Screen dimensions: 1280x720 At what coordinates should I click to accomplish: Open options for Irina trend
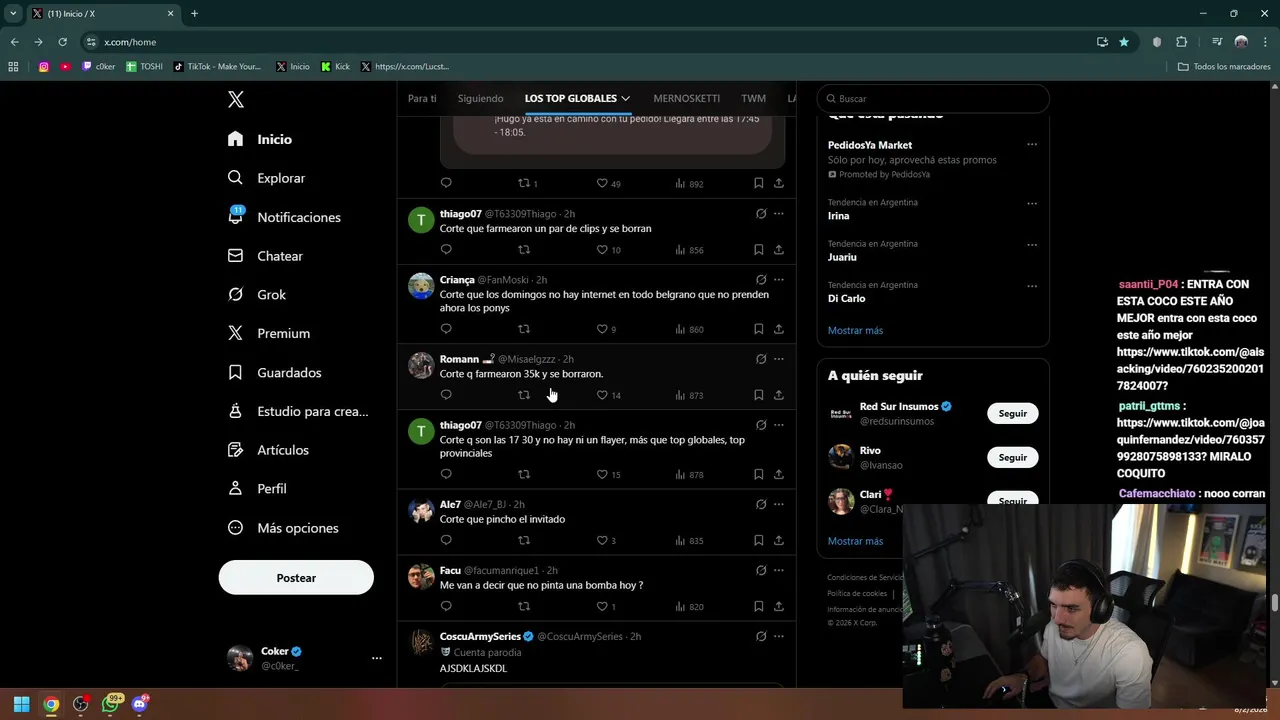(x=1032, y=203)
